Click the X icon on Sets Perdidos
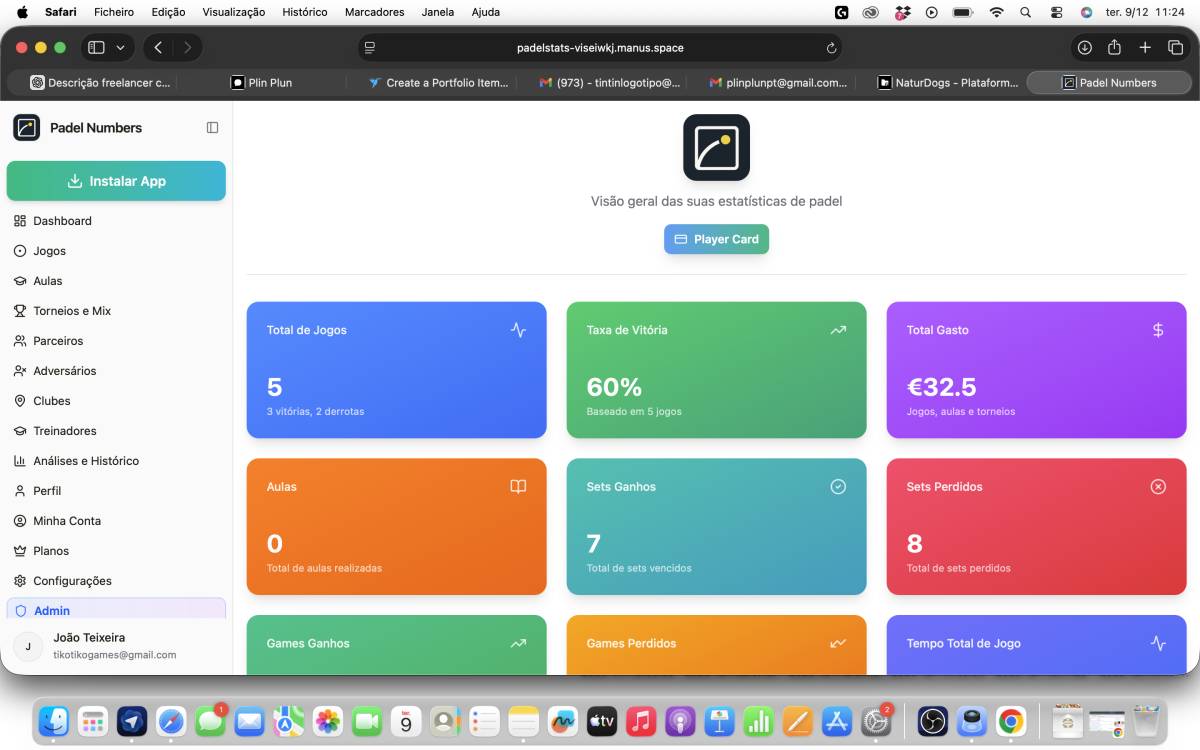This screenshot has height=750, width=1200. pyautogui.click(x=1158, y=487)
